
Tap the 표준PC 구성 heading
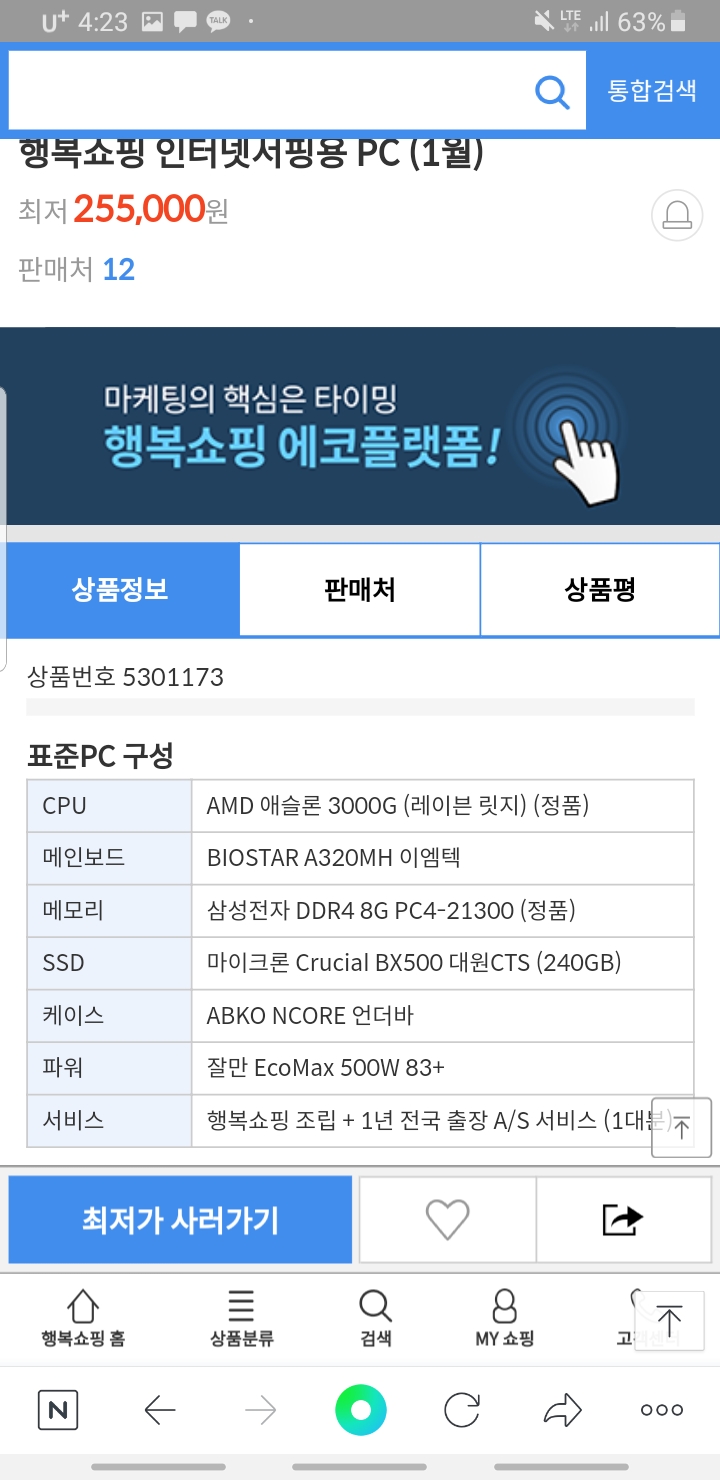click(100, 756)
